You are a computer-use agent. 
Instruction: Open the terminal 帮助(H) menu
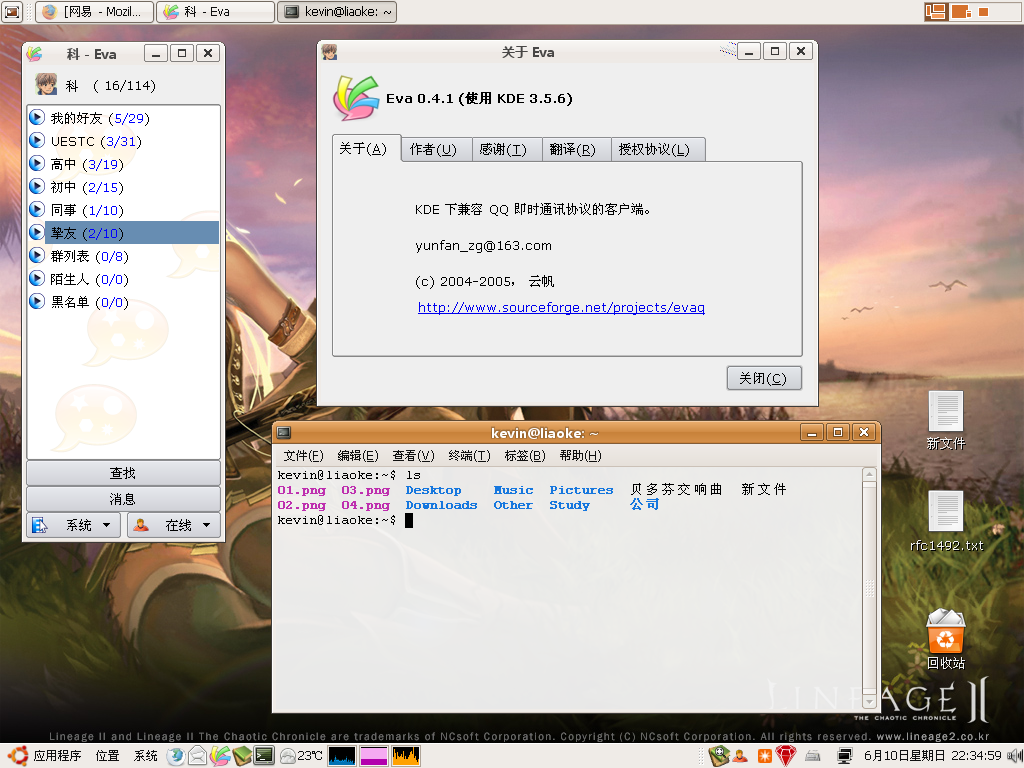click(581, 455)
